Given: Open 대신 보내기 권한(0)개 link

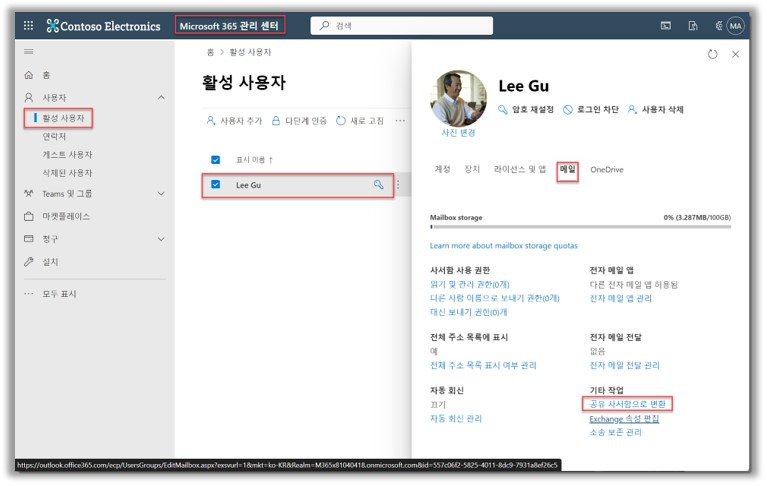Looking at the screenshot, I should click(469, 312).
